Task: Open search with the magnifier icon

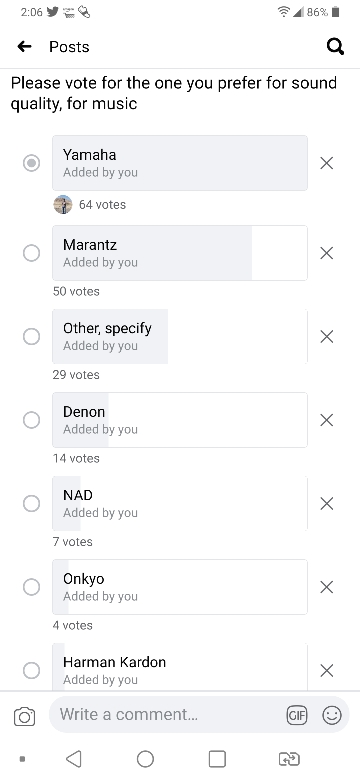Action: click(335, 47)
